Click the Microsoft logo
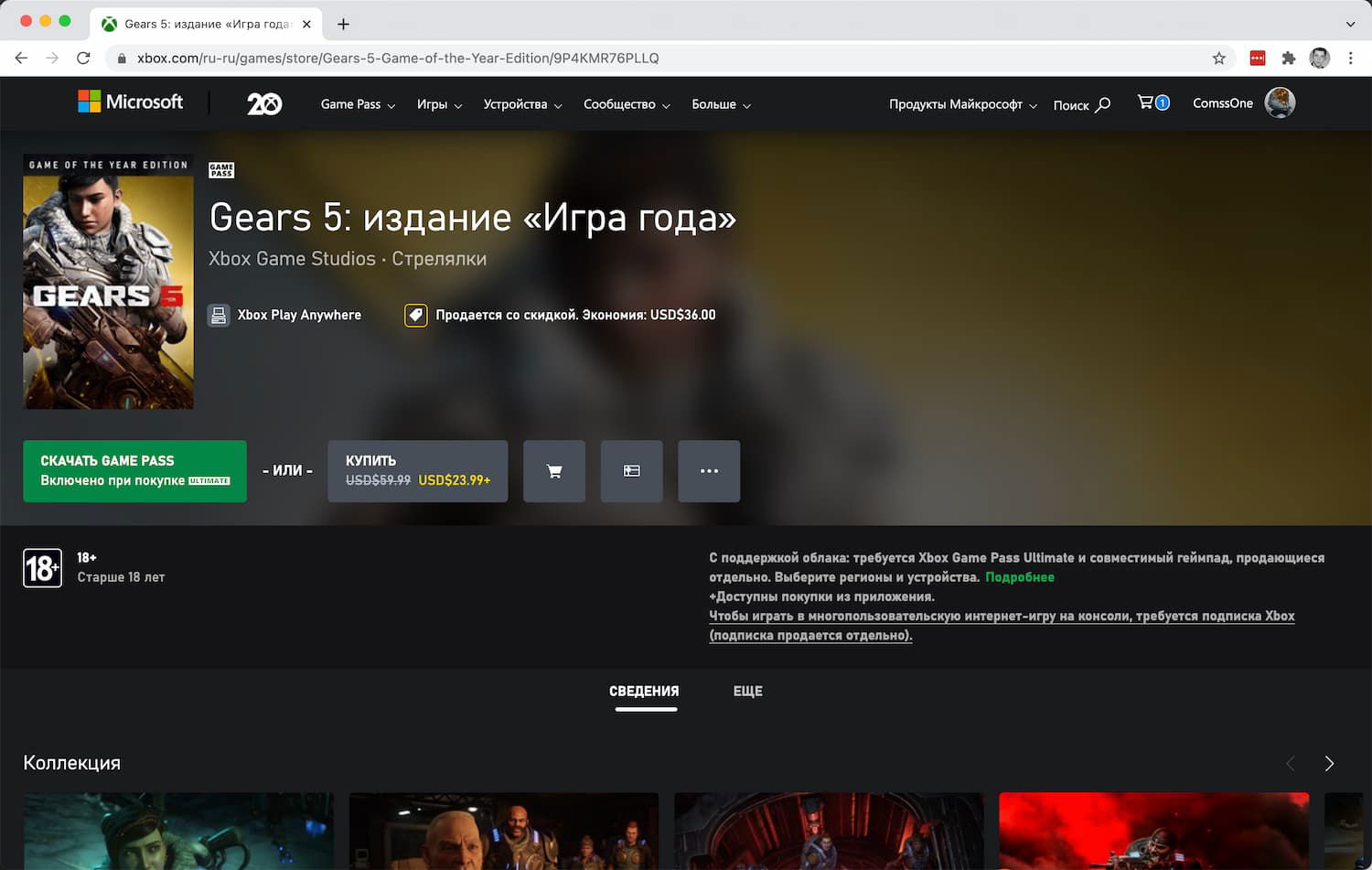The image size is (1372, 870). [131, 102]
